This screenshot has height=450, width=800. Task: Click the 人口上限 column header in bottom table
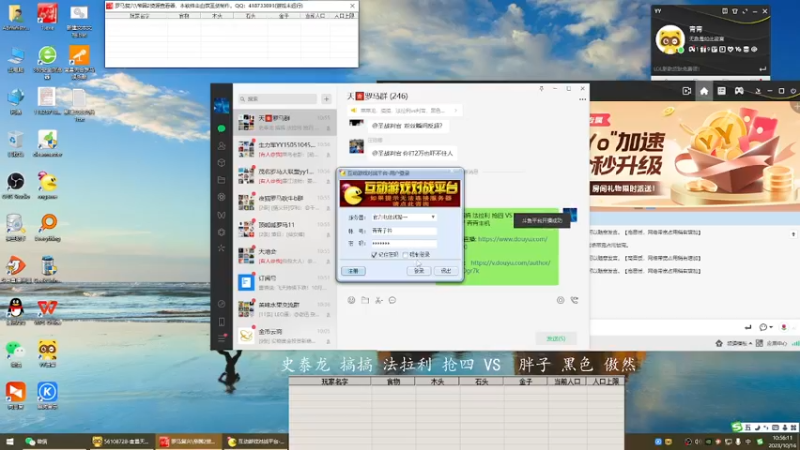coord(605,381)
